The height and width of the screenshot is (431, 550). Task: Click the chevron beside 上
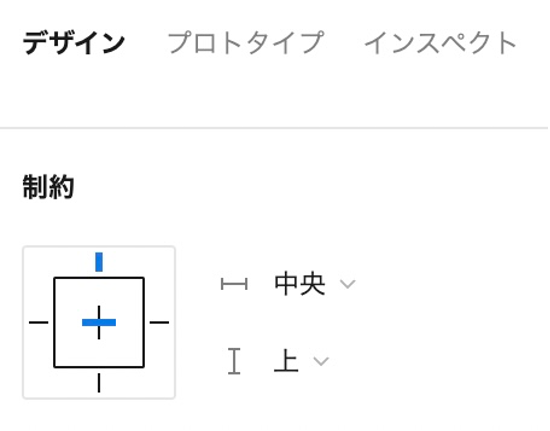click(321, 361)
